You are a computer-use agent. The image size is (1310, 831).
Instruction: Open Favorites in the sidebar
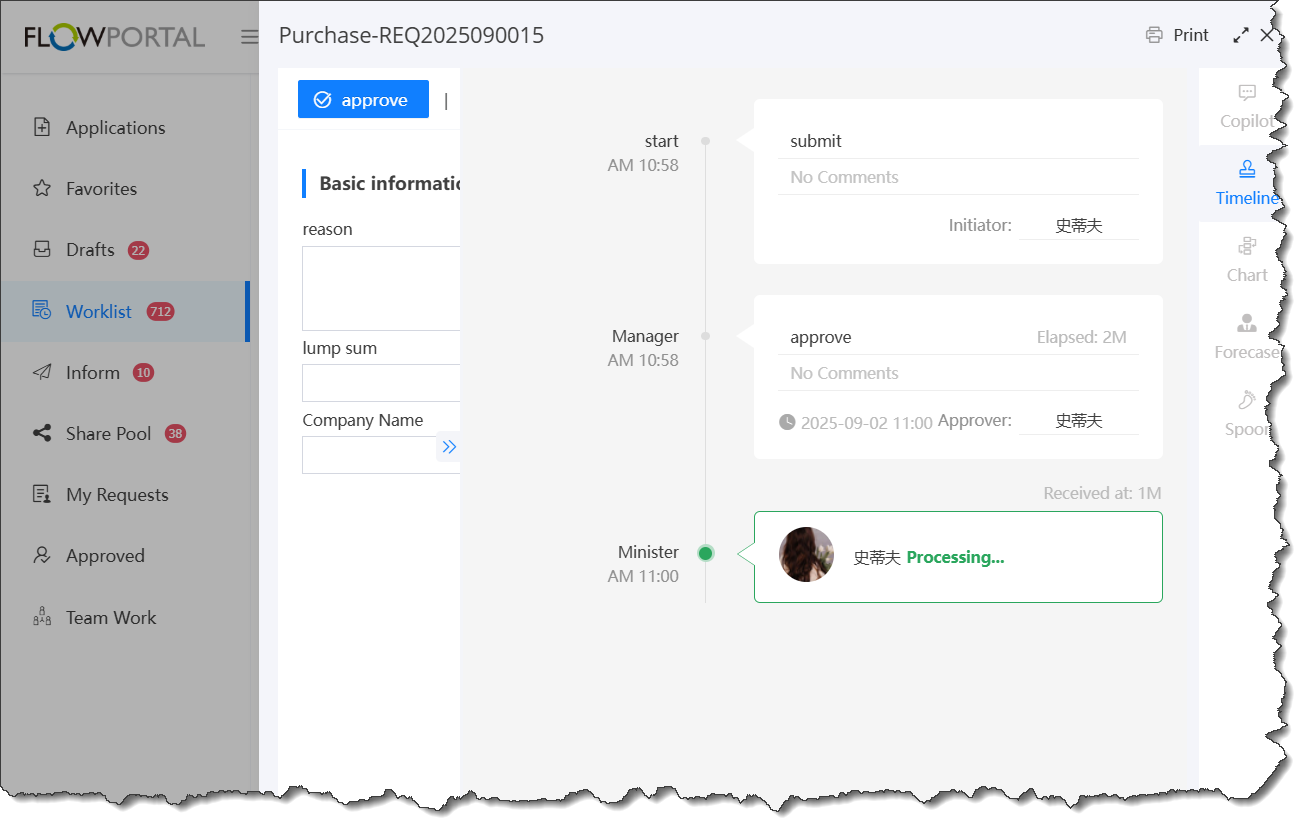(x=101, y=189)
